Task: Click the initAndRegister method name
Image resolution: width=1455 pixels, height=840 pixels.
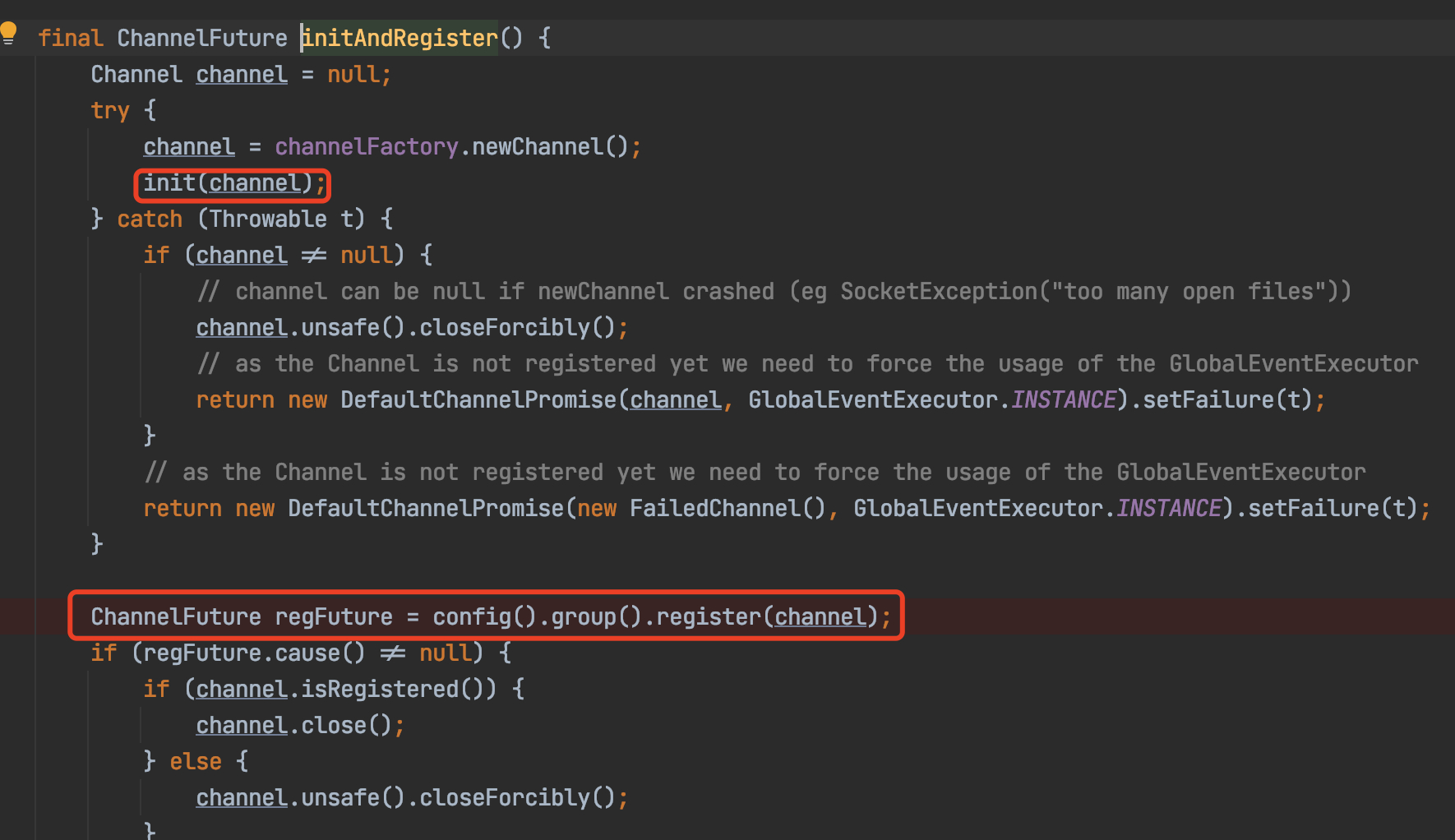Action: [x=400, y=38]
